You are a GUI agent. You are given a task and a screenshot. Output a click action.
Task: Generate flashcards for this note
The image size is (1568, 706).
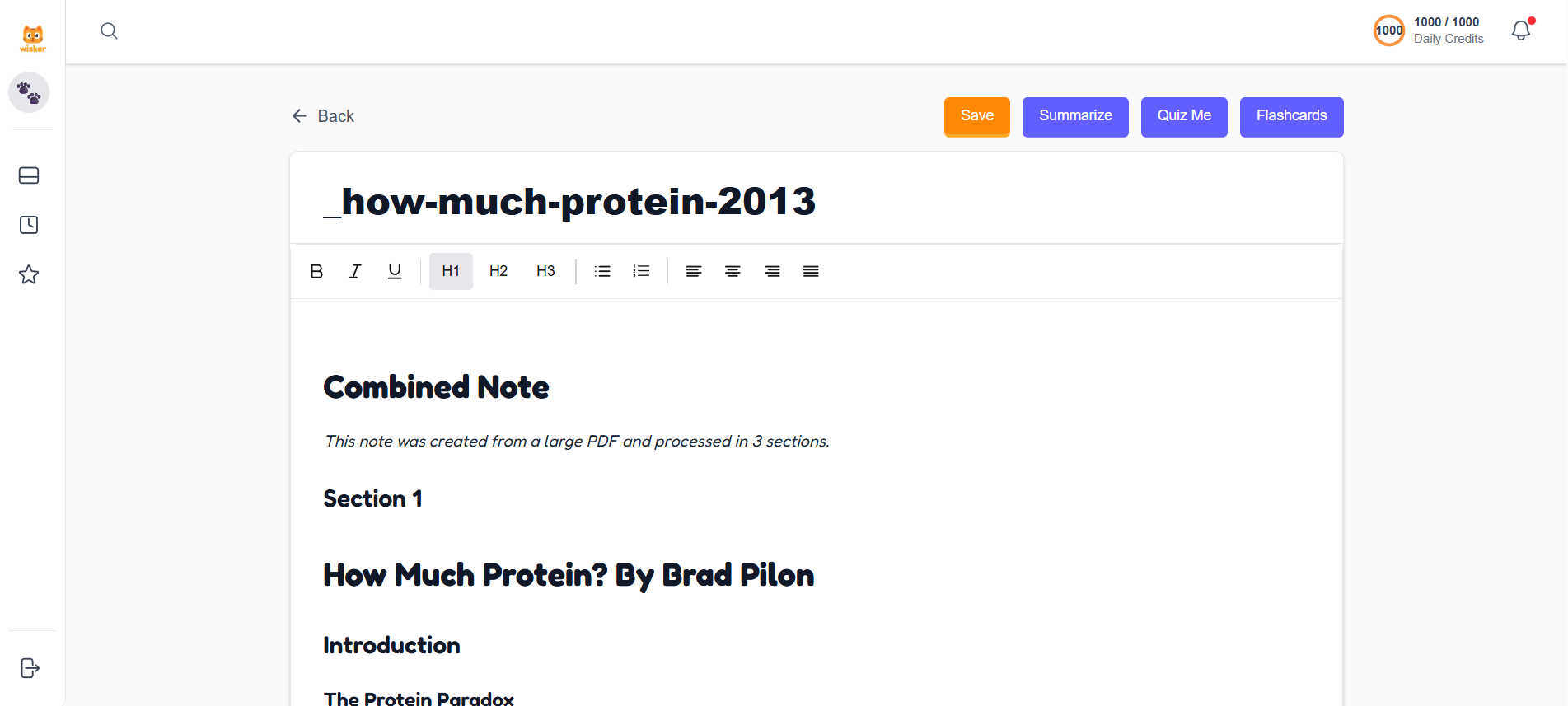[1291, 116]
